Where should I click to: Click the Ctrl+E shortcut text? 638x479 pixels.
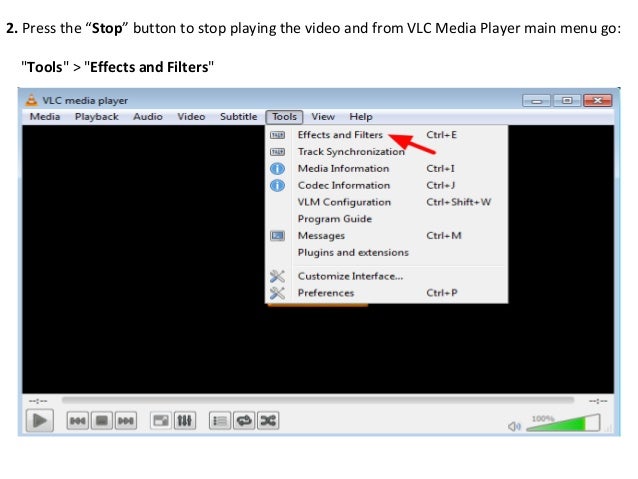tap(441, 135)
